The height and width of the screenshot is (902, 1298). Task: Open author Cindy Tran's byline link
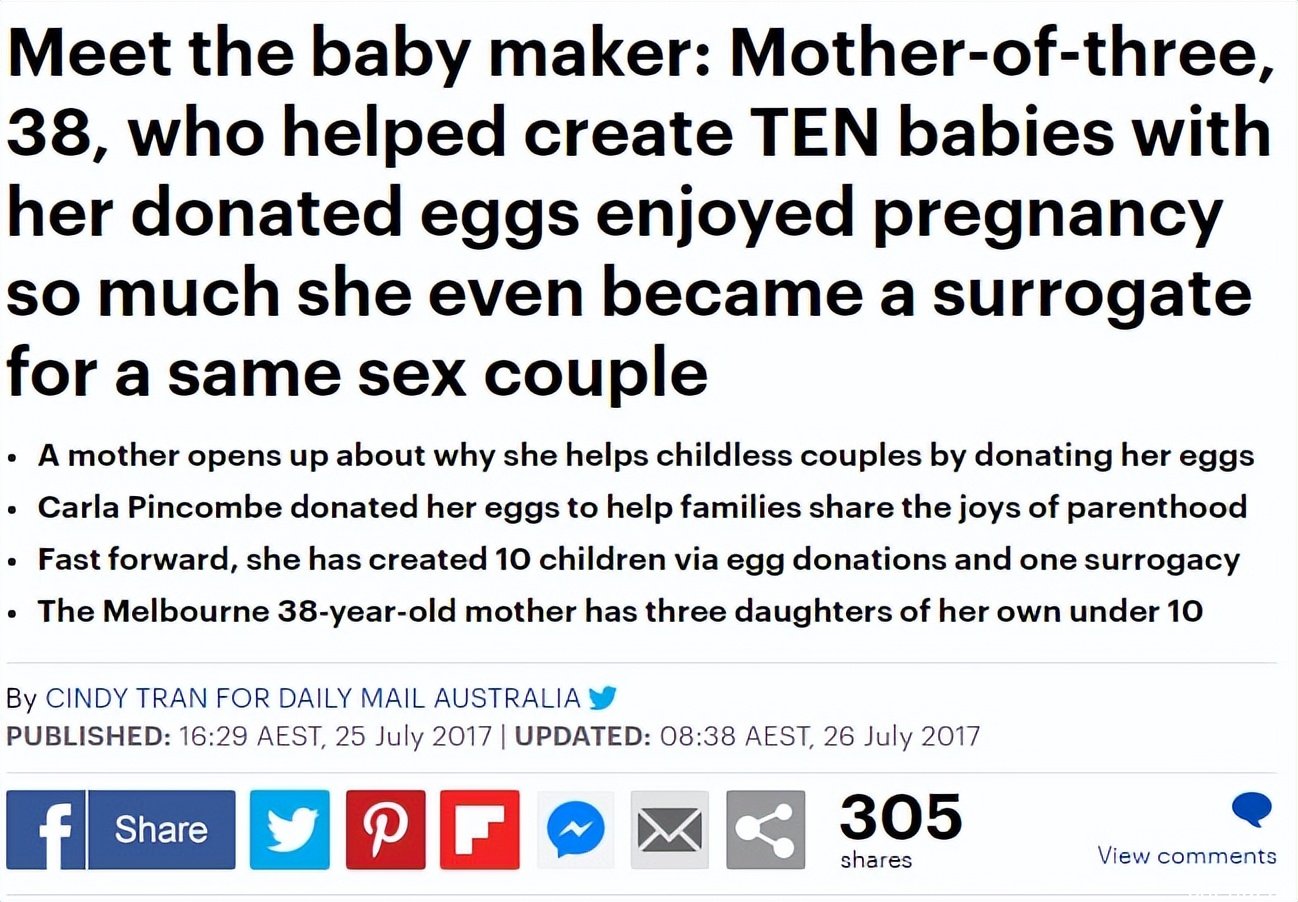click(313, 697)
